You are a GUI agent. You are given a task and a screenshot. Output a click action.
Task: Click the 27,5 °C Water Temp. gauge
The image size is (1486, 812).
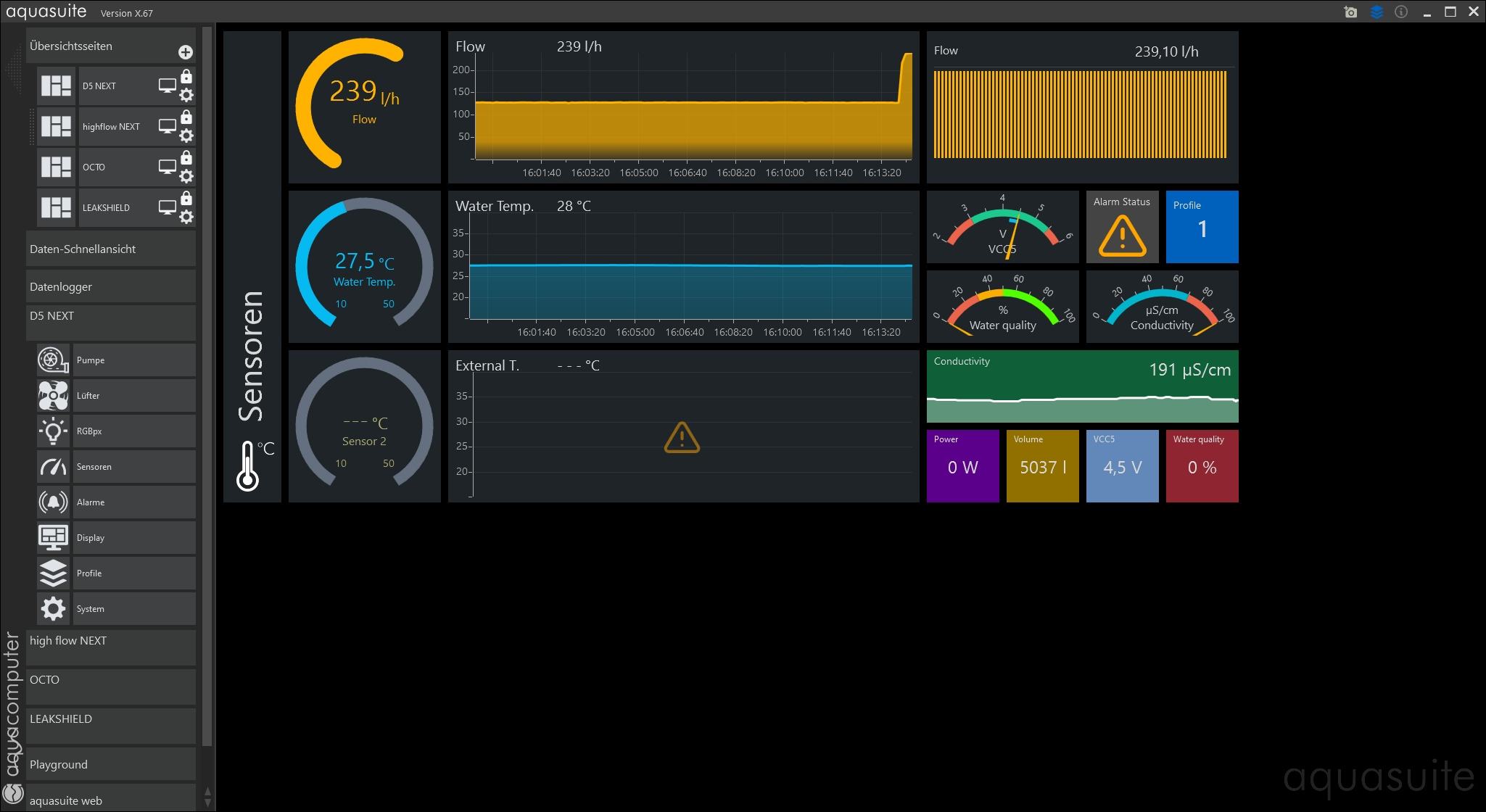[364, 267]
